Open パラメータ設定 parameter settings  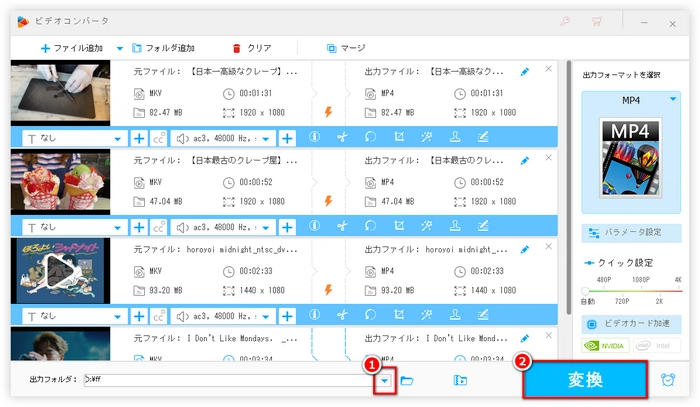click(631, 233)
